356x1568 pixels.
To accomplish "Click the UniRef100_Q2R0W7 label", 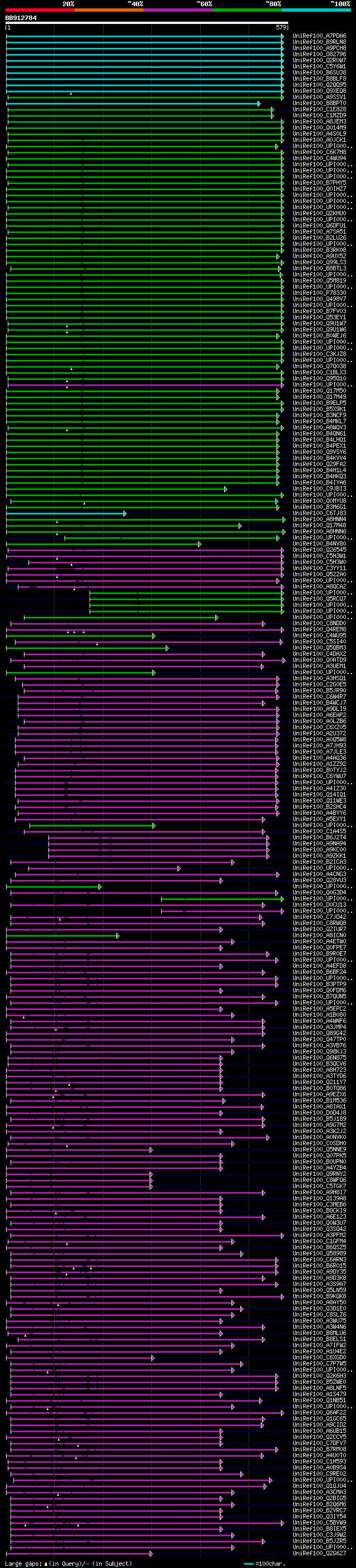I will (319, 60).
